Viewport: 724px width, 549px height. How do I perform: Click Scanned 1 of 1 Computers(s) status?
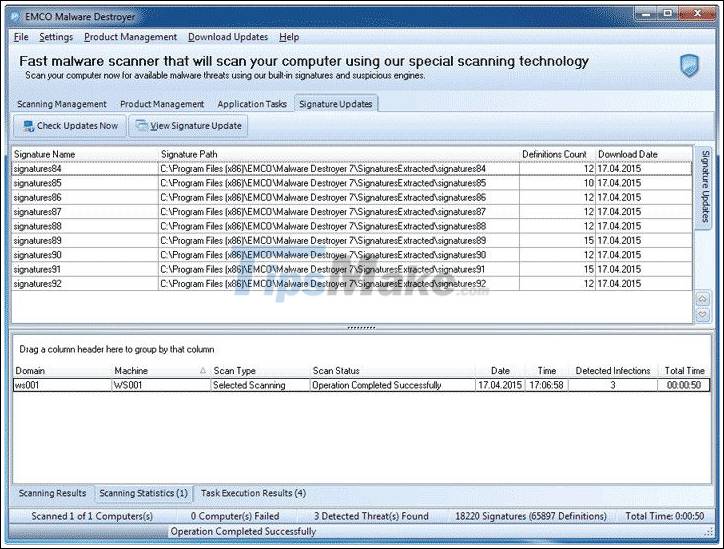click(x=92, y=516)
